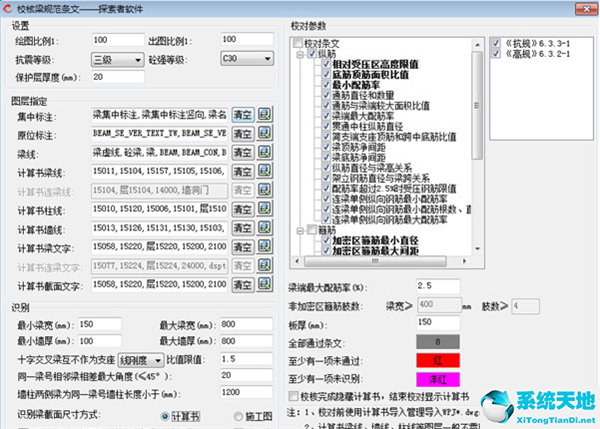Click layer-pick icon for 集中标注 row
This screenshot has width=600, height=429.
(264, 114)
